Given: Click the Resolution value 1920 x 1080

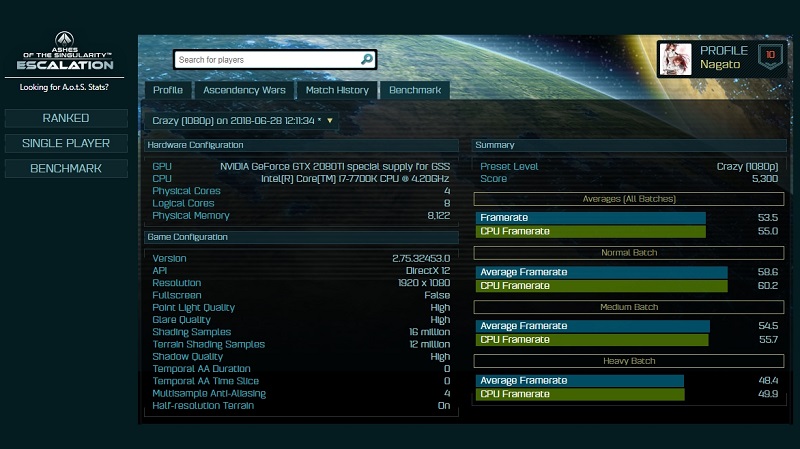Looking at the screenshot, I should coord(424,283).
